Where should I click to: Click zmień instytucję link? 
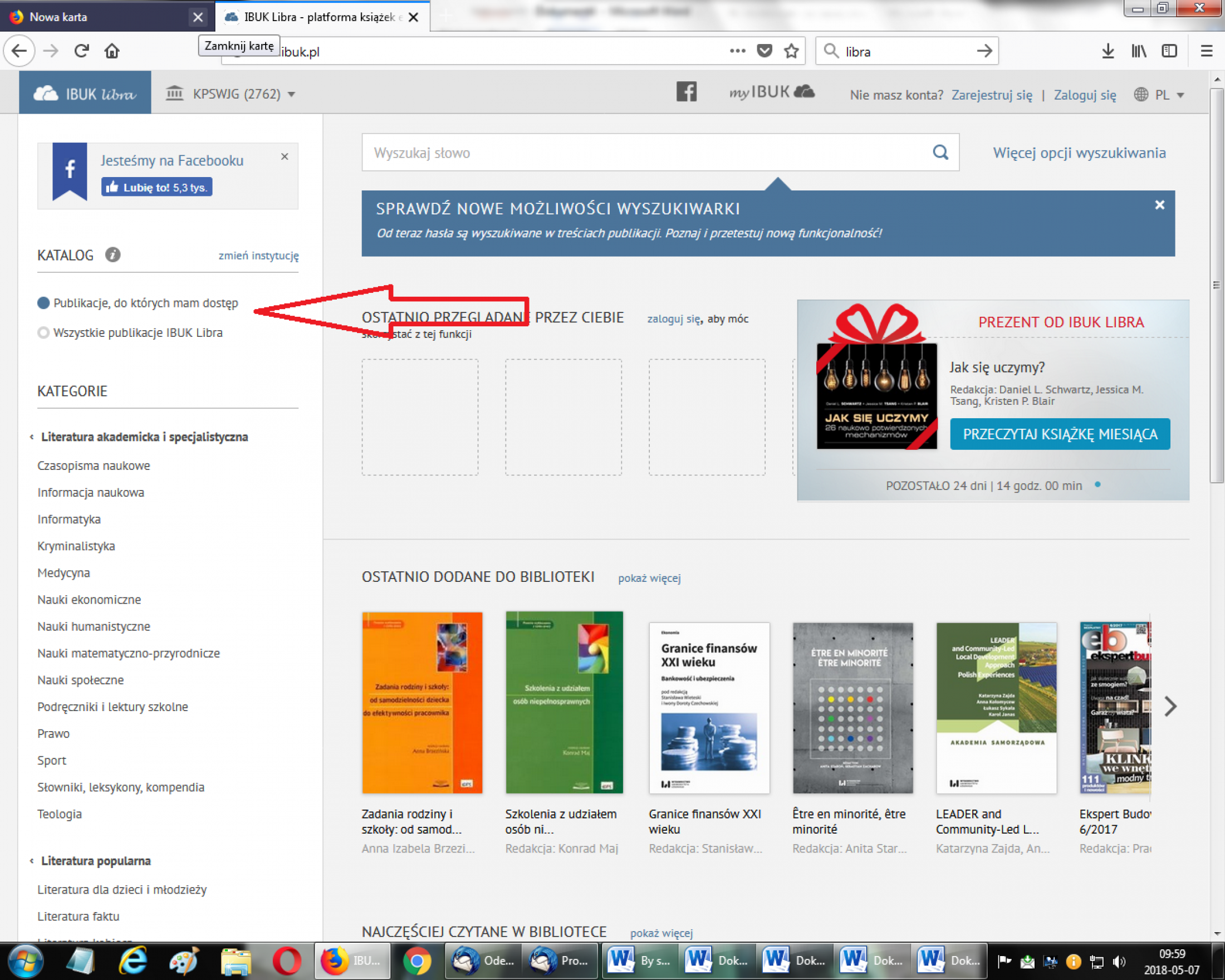(x=258, y=256)
